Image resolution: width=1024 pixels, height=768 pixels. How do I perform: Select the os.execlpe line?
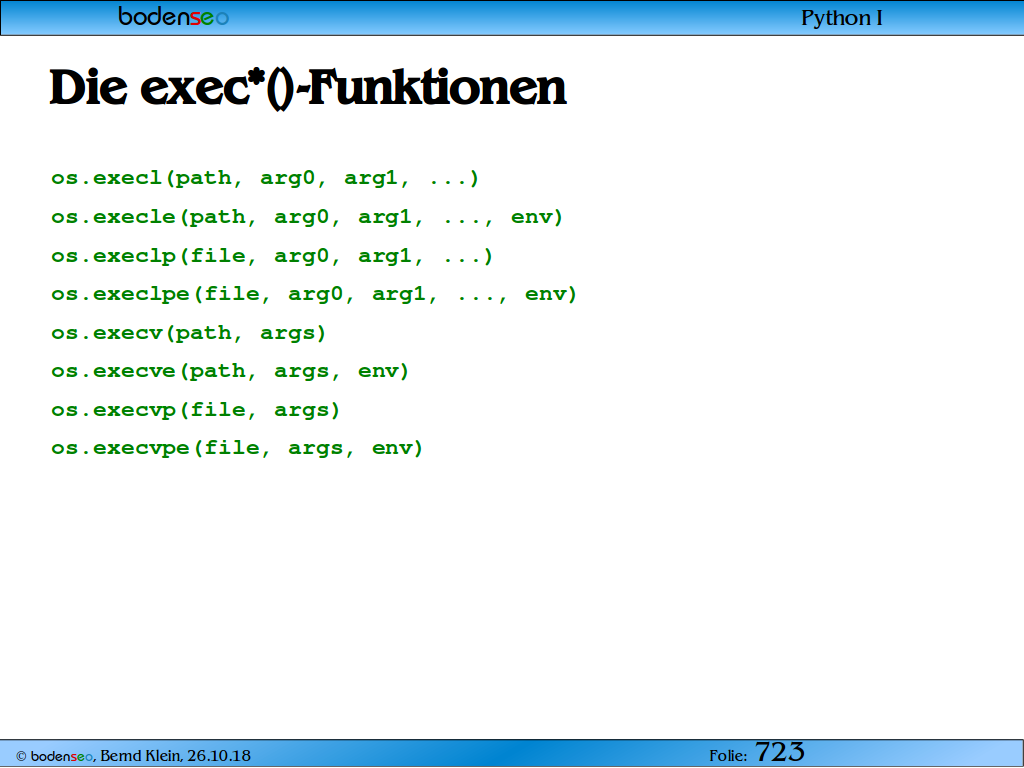(x=314, y=295)
